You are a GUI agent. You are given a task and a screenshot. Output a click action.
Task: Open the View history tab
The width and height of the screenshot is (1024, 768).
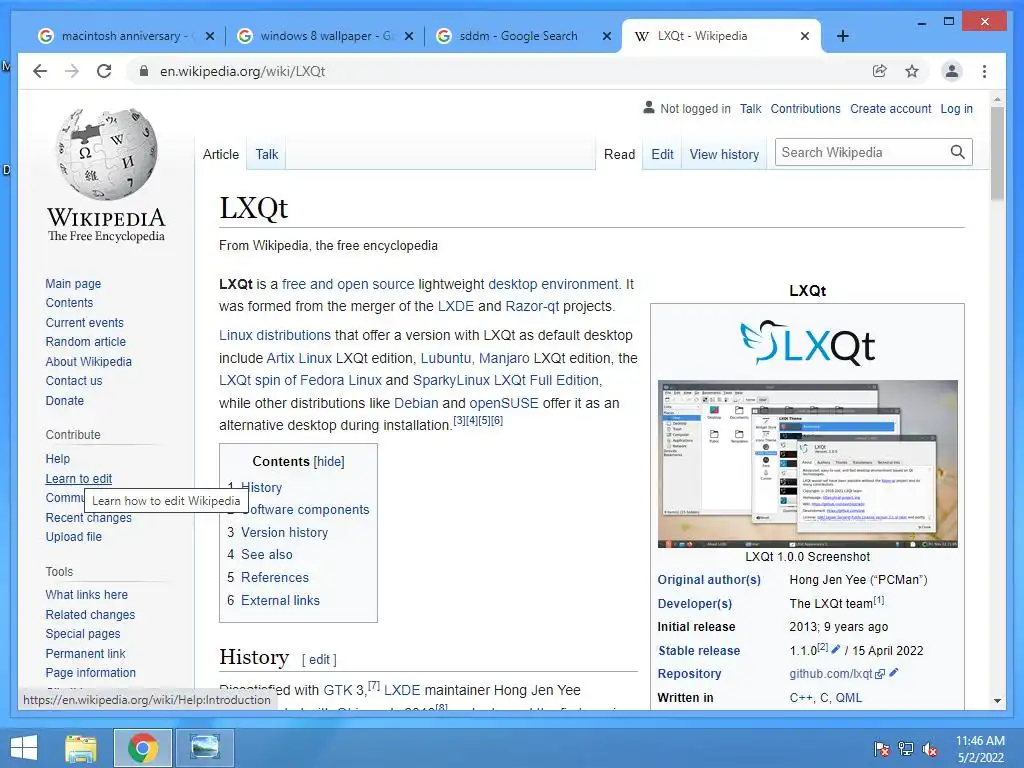click(724, 154)
